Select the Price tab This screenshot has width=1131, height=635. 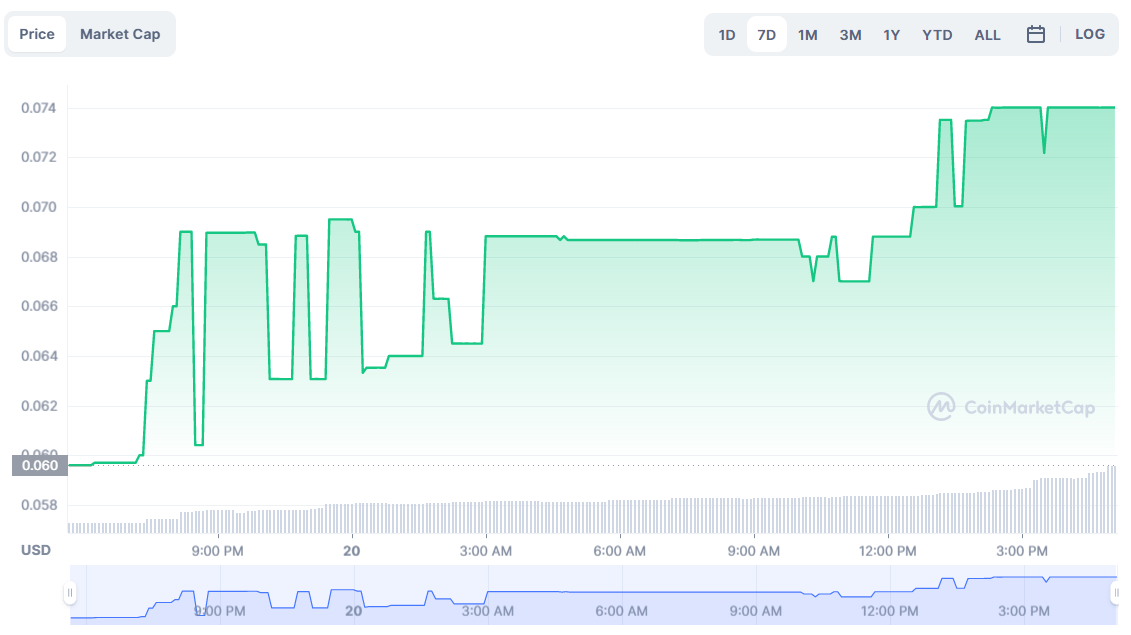37,33
